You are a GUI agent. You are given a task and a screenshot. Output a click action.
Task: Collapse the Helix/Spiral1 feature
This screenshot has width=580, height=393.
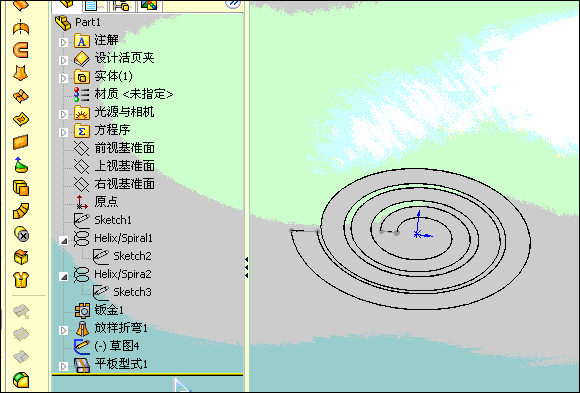64,241
